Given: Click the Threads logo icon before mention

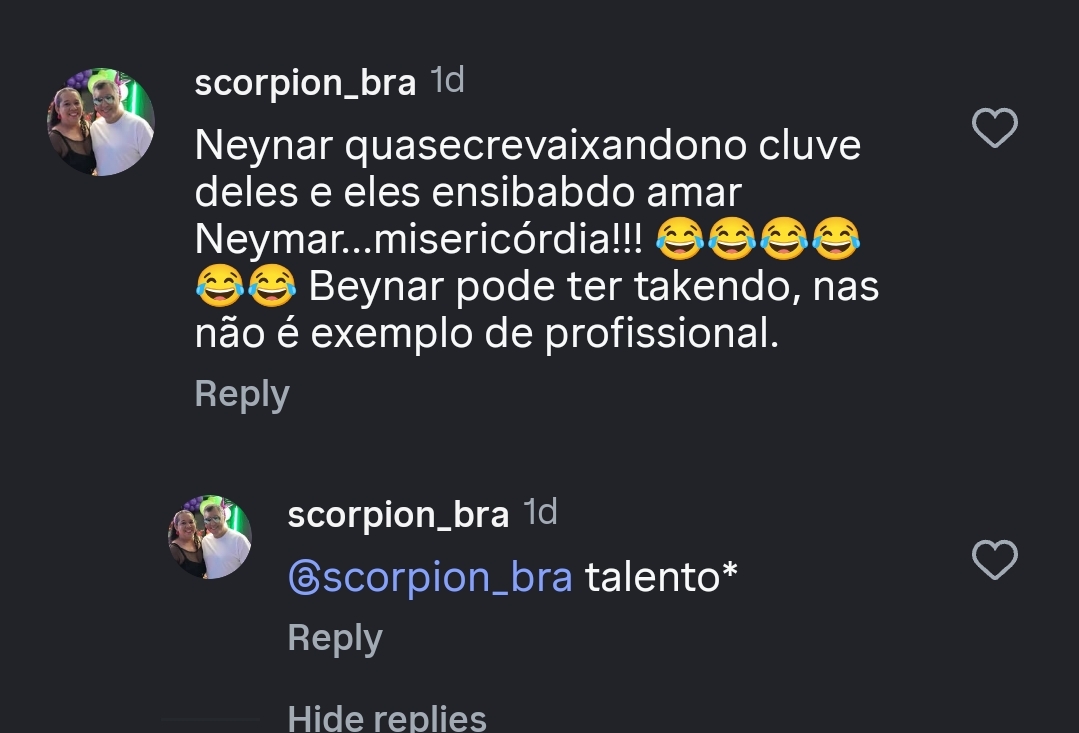Looking at the screenshot, I should click(303, 578).
